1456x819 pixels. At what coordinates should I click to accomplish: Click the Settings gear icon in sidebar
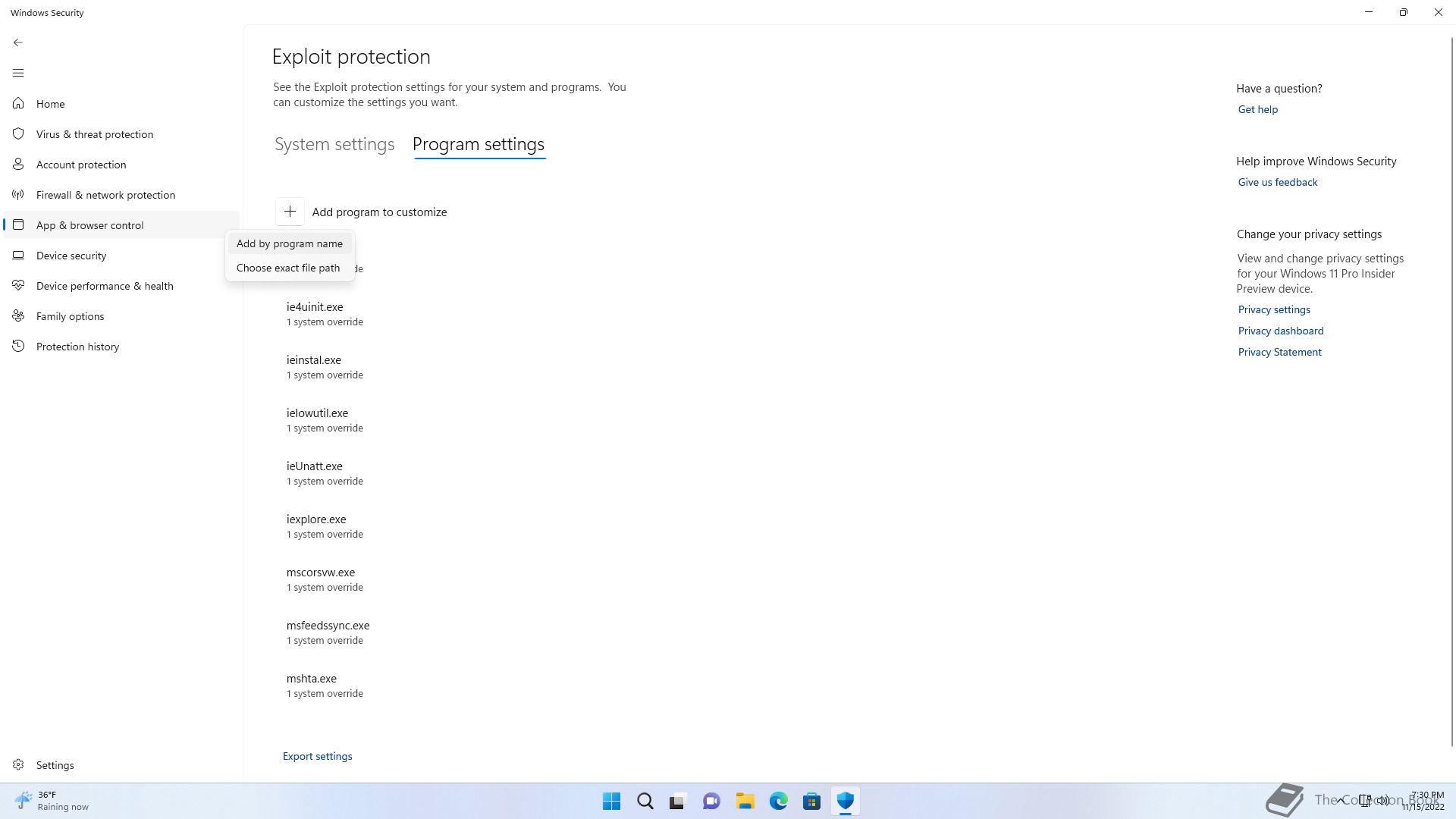pyautogui.click(x=18, y=764)
